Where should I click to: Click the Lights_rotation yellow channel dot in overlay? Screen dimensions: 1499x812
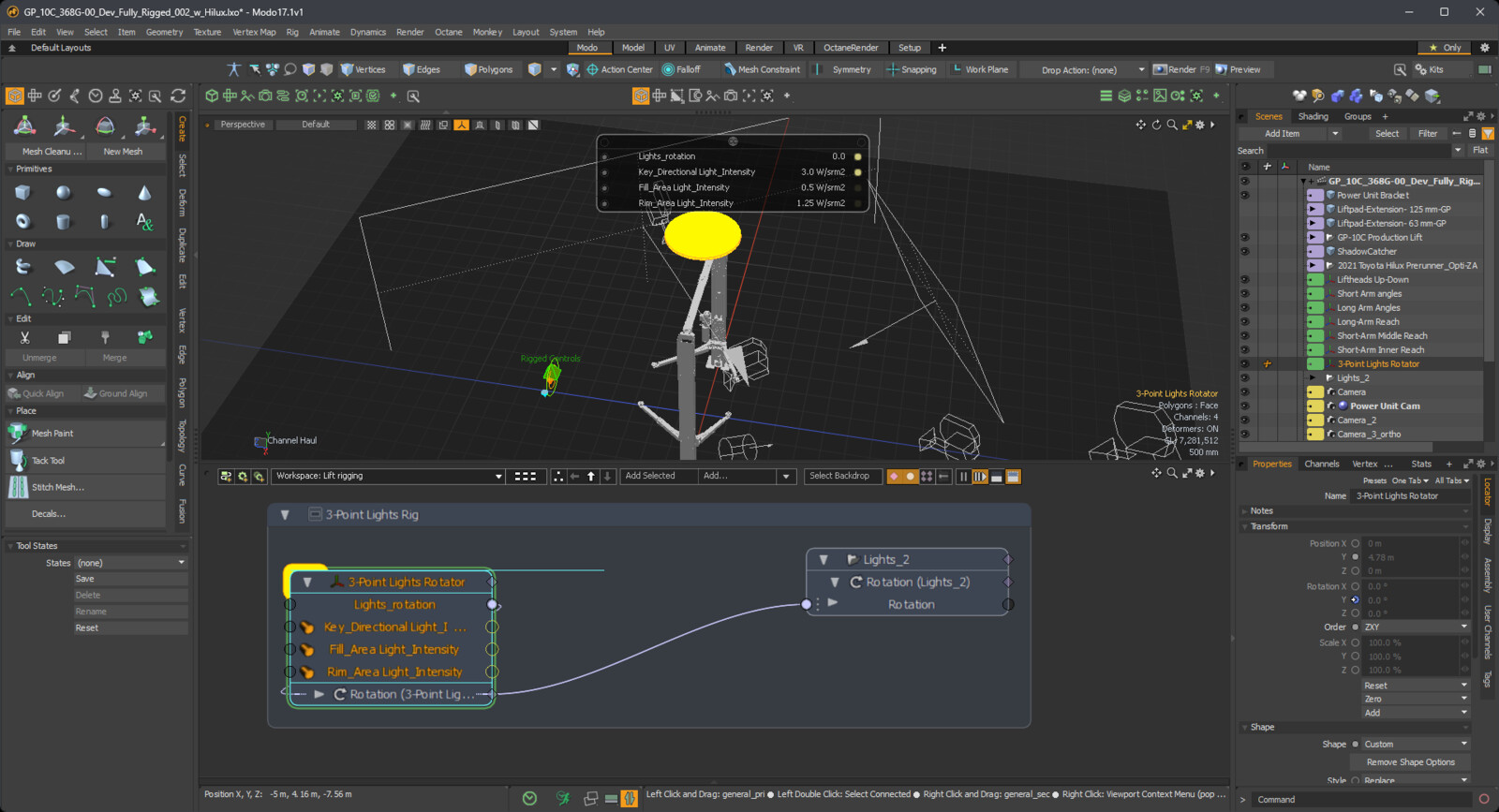[857, 156]
